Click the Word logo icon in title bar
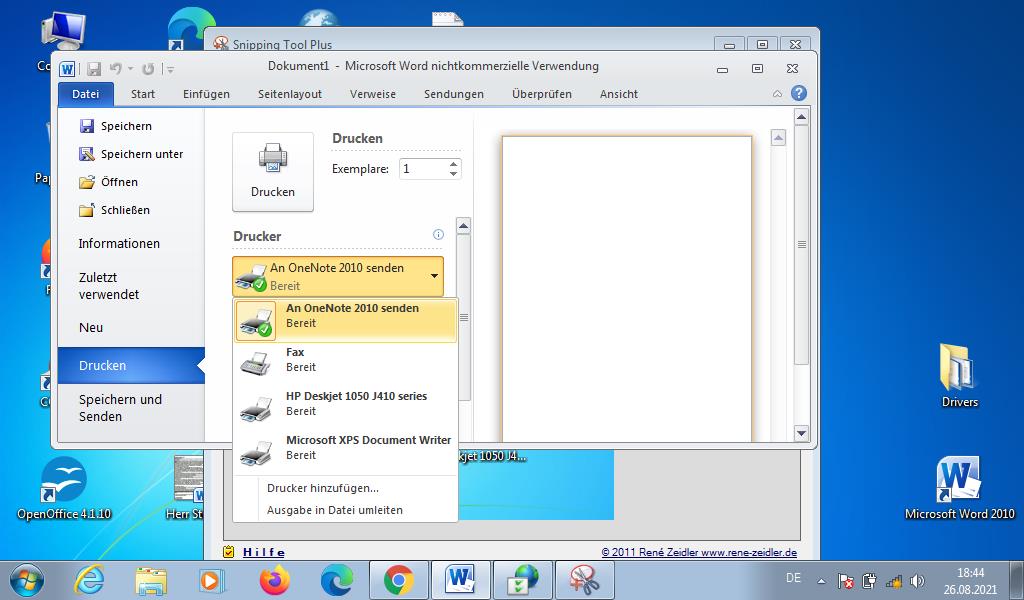 tap(67, 69)
